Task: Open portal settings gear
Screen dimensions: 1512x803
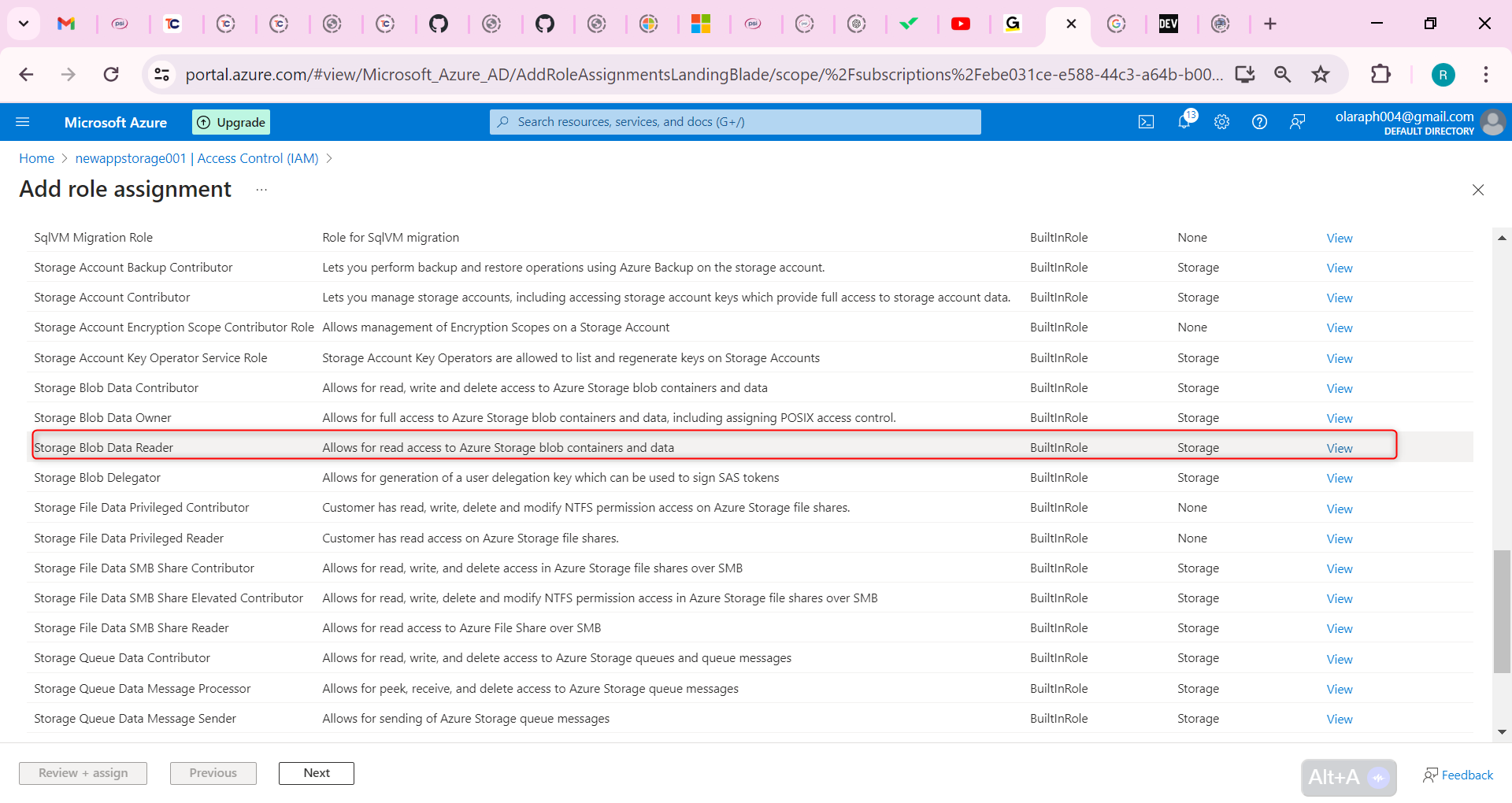Action: pos(1221,121)
